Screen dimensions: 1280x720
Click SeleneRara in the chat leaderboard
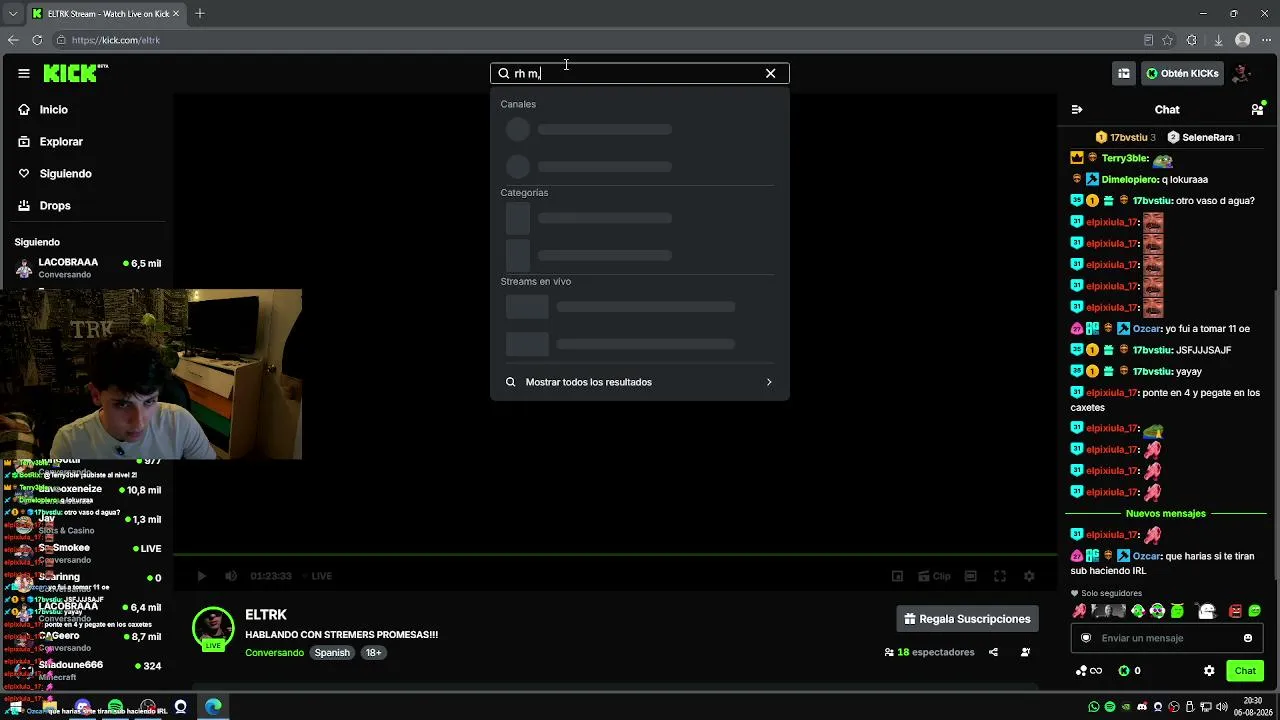[1203, 138]
